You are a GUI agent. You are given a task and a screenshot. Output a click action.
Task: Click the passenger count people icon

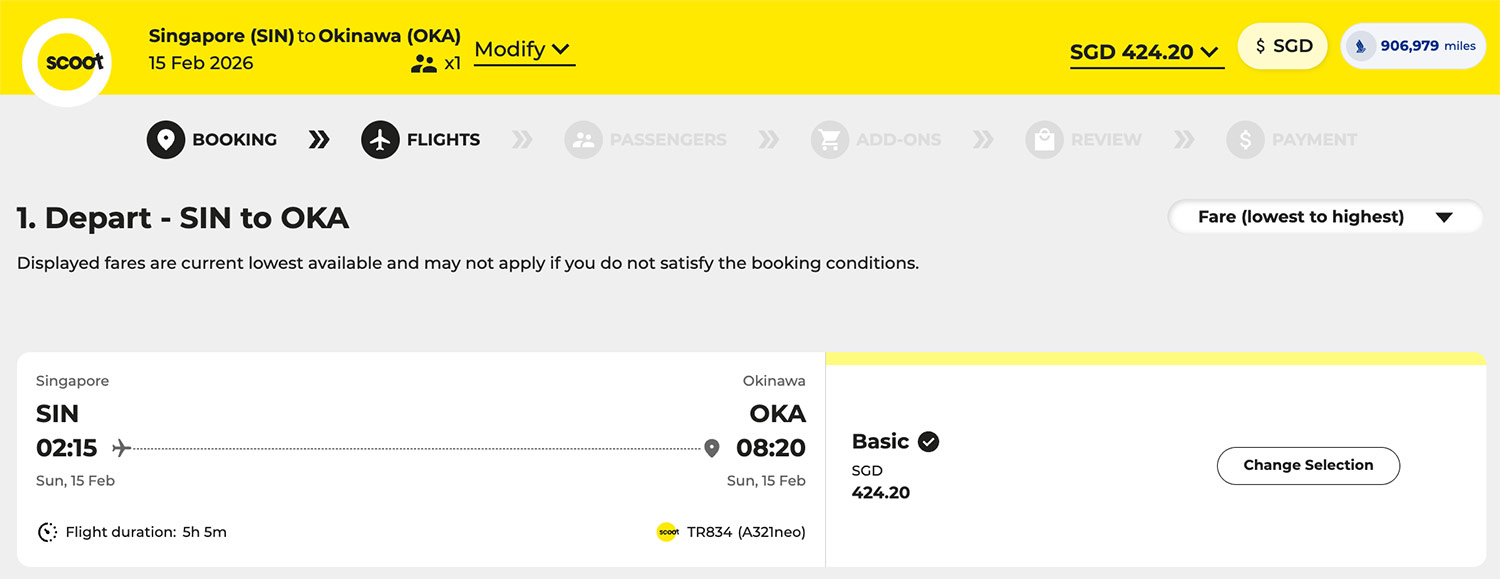point(424,64)
